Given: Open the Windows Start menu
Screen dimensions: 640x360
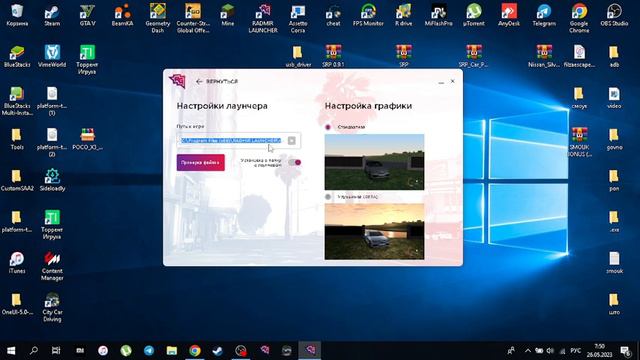Looking at the screenshot, I should 11,351.
